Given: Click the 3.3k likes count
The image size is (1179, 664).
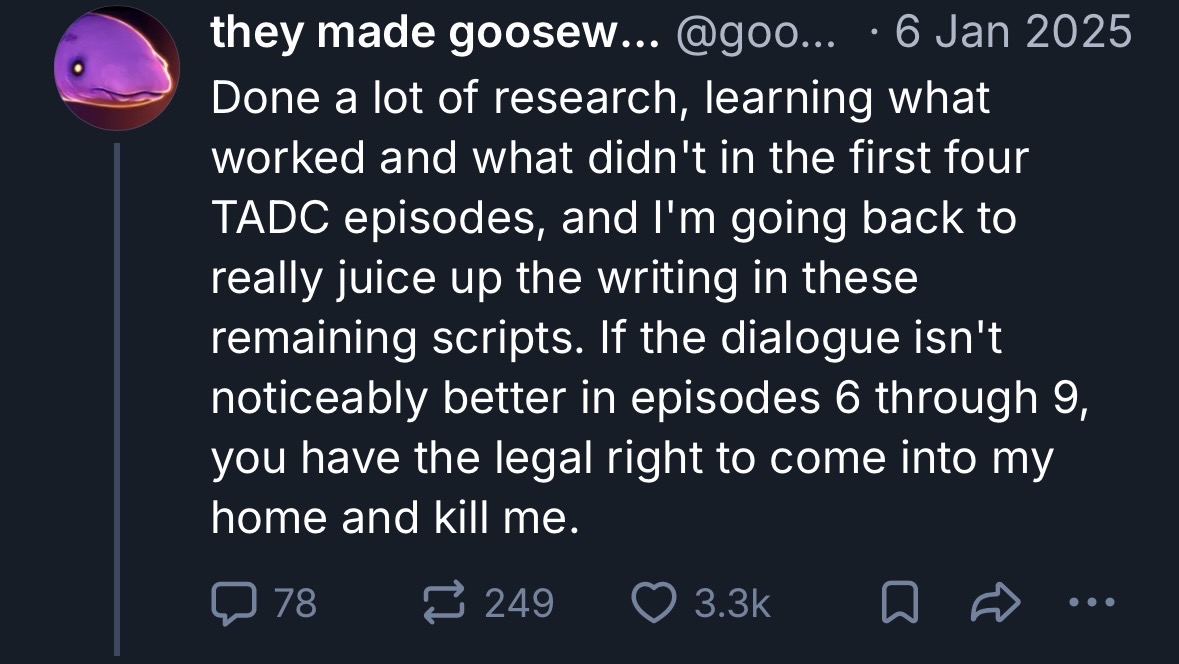Looking at the screenshot, I should click(x=732, y=603).
